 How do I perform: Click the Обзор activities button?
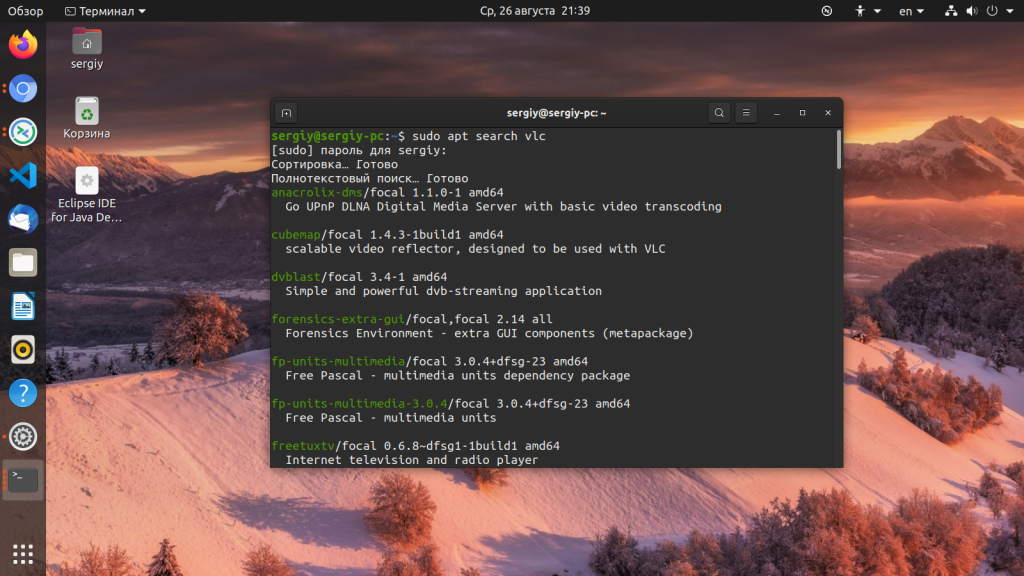[x=26, y=11]
